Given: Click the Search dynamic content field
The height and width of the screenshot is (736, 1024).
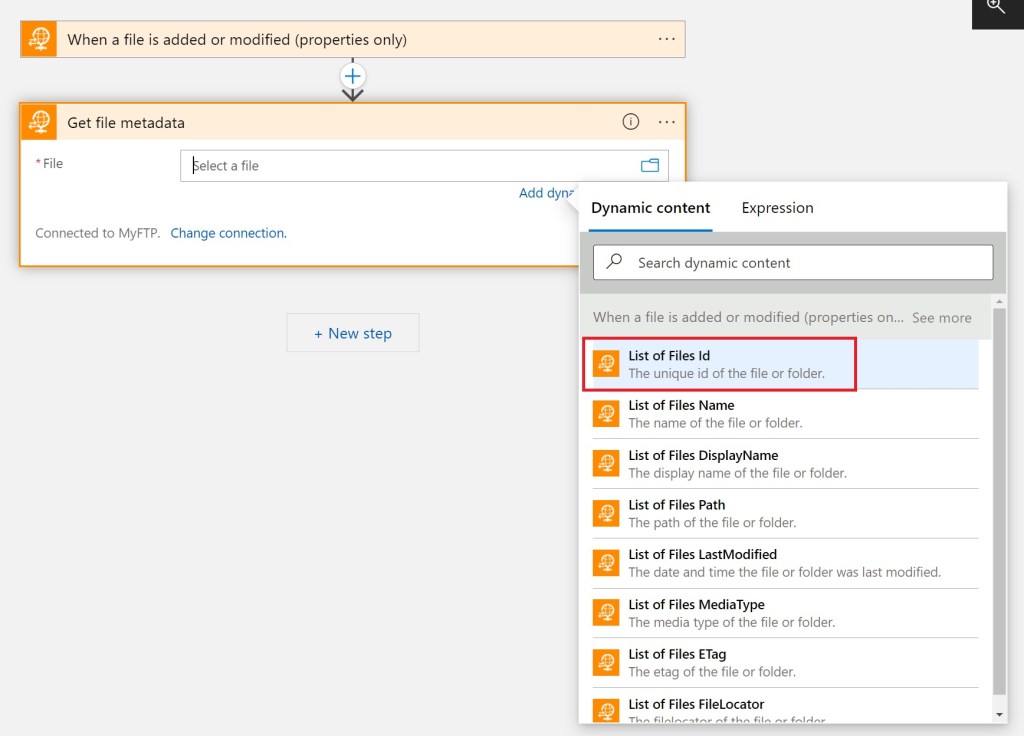Looking at the screenshot, I should (793, 263).
